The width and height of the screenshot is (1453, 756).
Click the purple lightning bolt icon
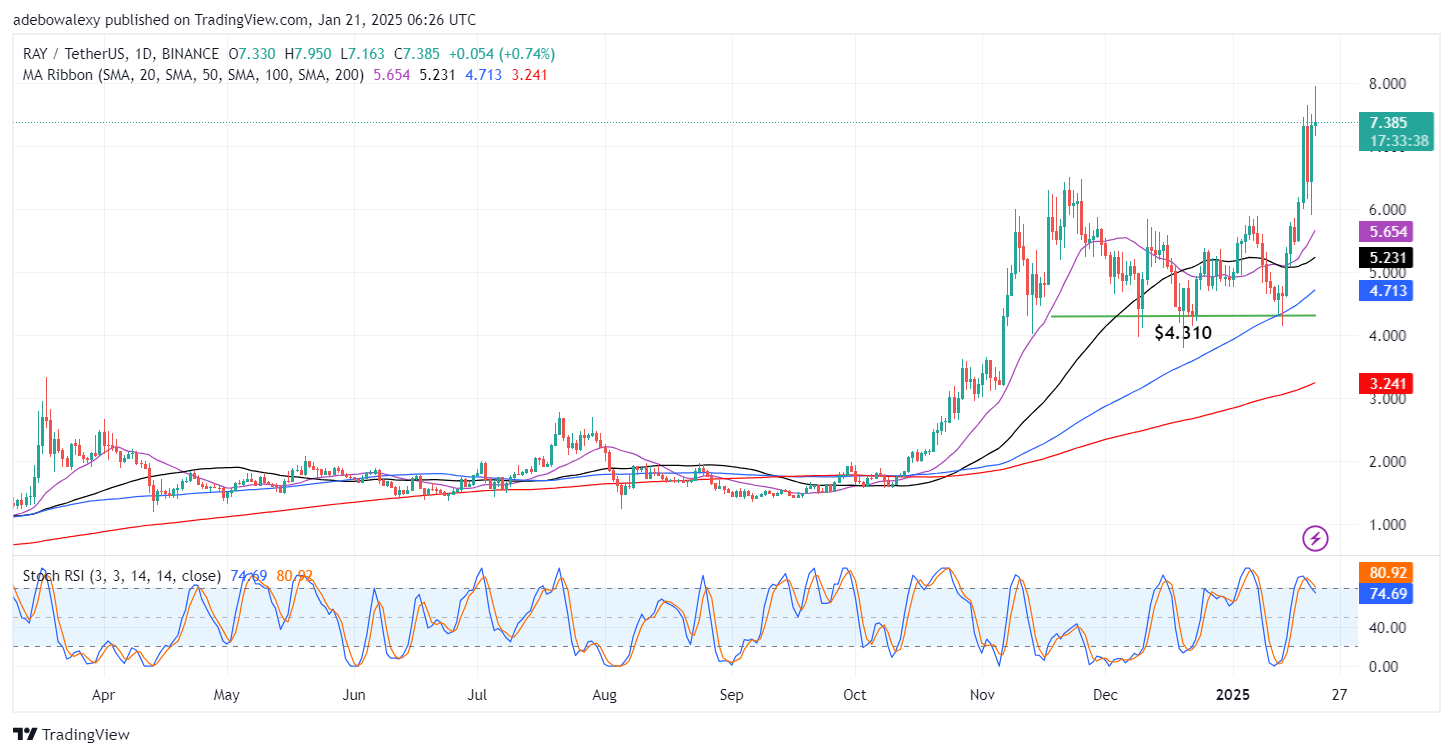point(1316,539)
